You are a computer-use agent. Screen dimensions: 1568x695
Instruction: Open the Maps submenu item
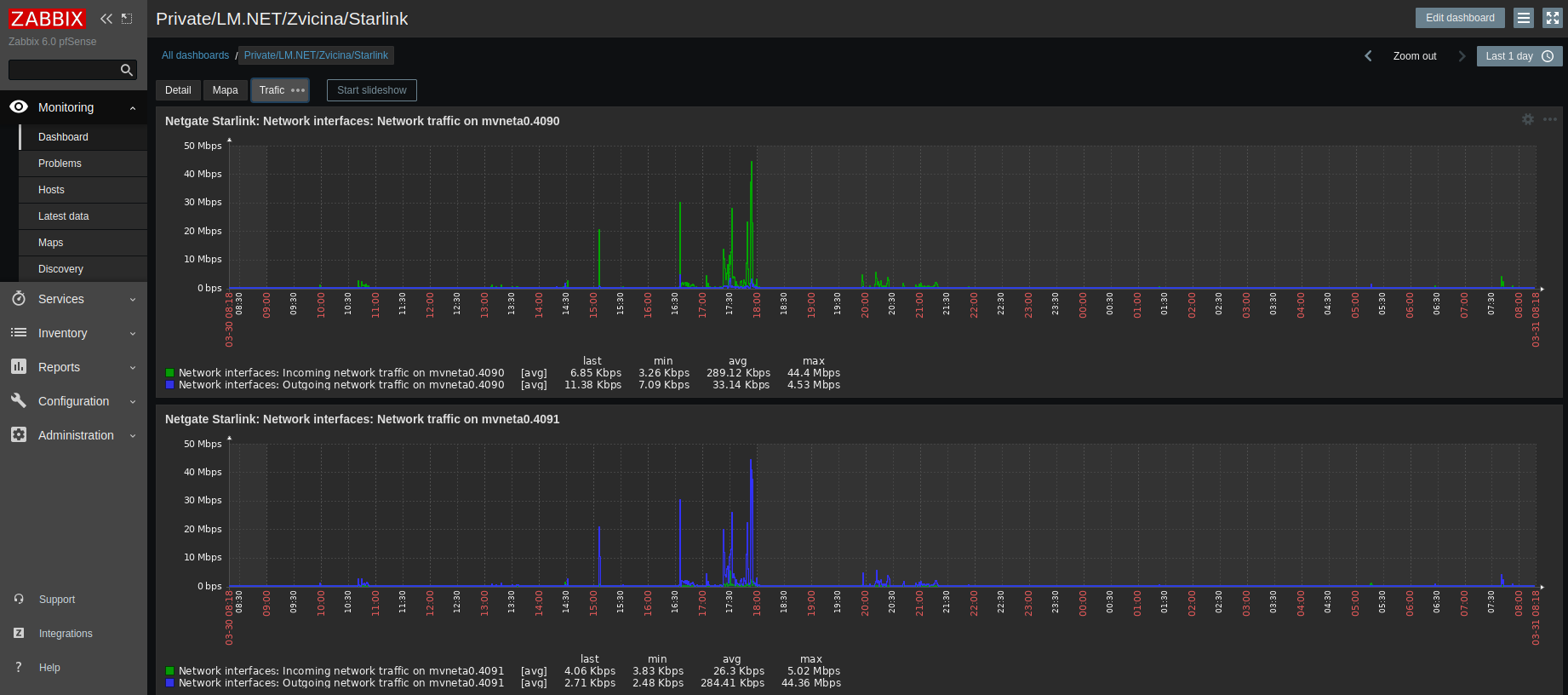click(83, 243)
